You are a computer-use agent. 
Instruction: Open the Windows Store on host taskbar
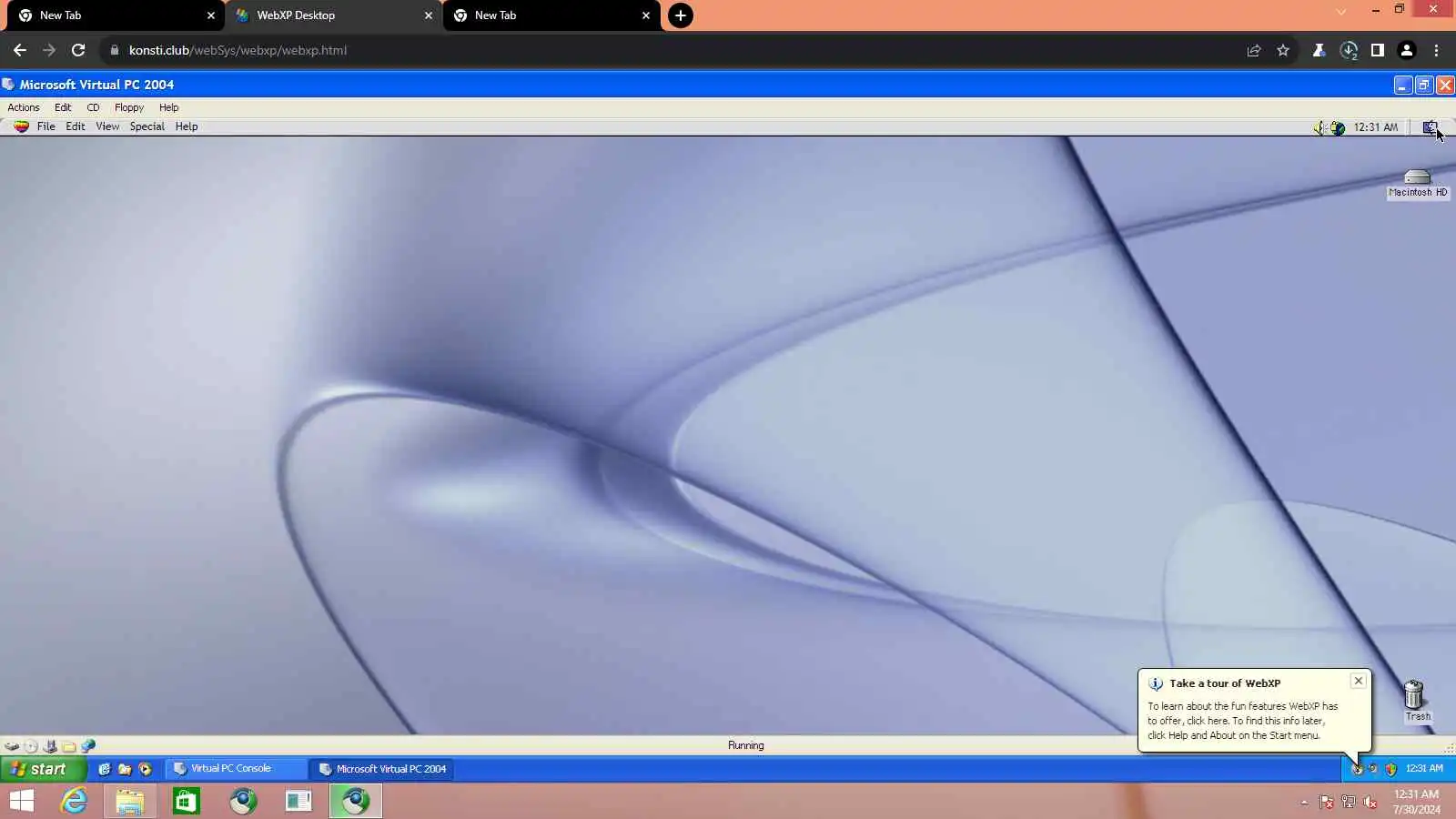click(187, 801)
